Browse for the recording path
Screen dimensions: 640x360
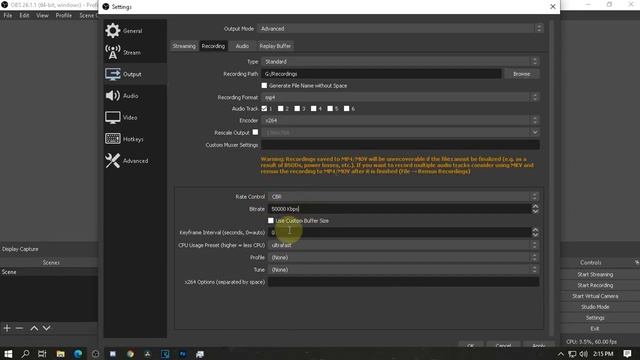521,74
